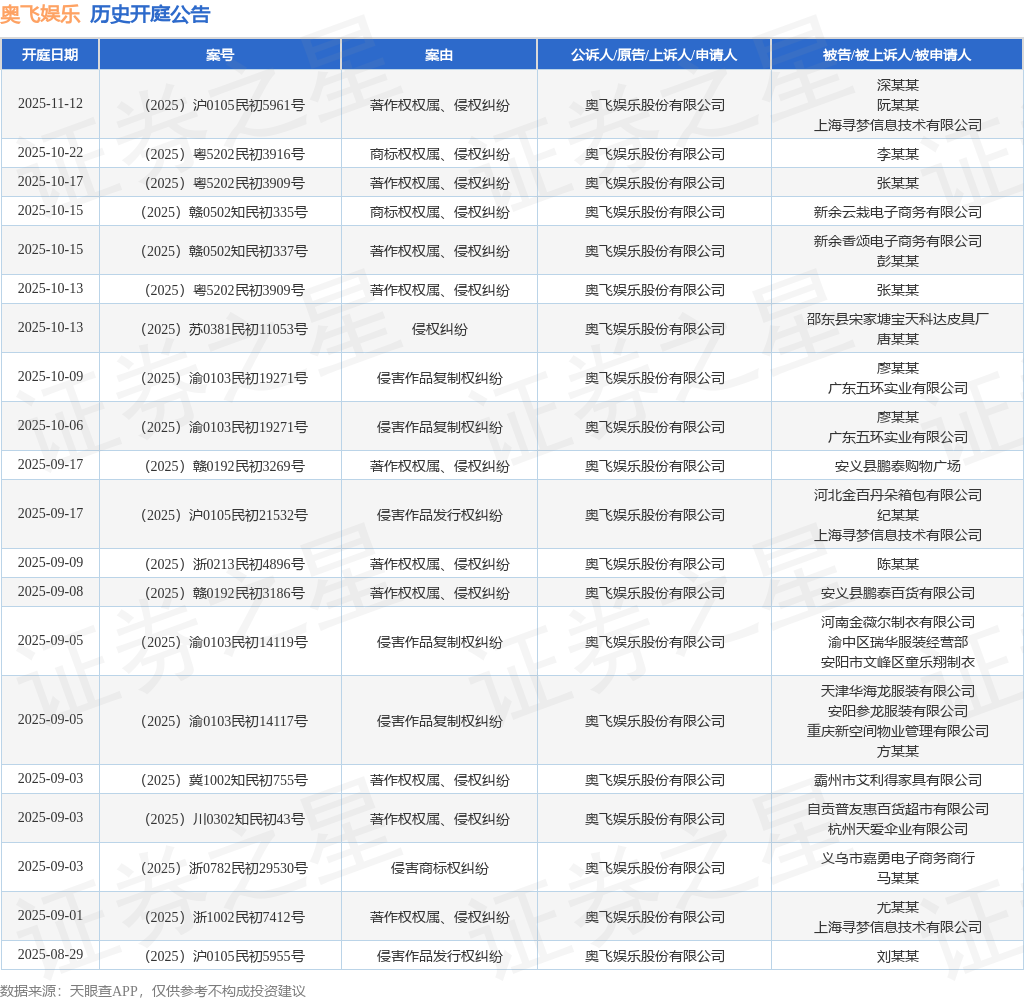This screenshot has height=1000, width=1024.
Task: Select the 被告/被上诉人/被申请人 column header
Action: coord(897,55)
